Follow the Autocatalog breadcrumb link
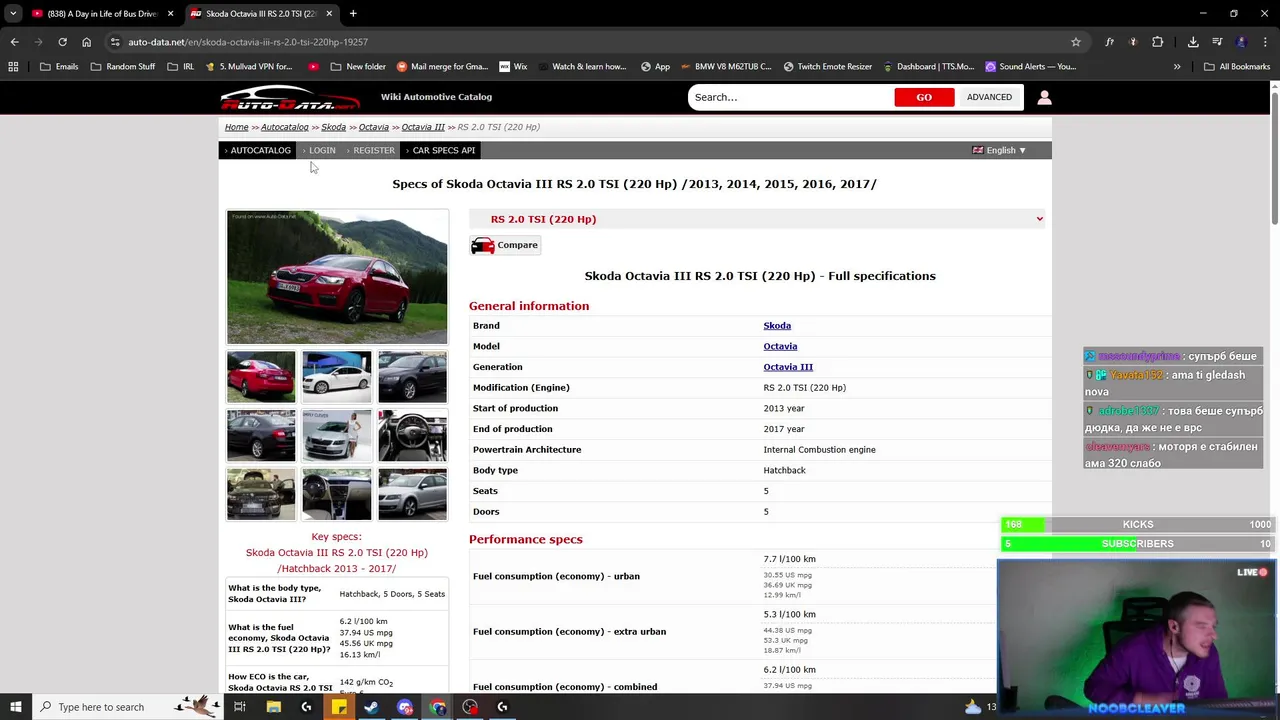 click(x=285, y=127)
